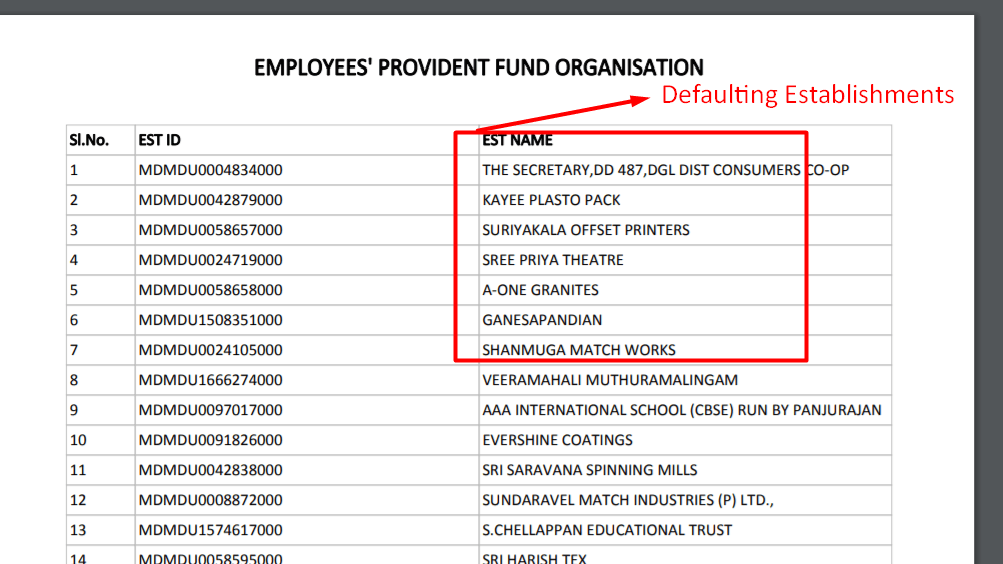Click 'S.CHELLAPPAN EDUCATIONAL TRUST' establishment name
Image resolution: width=1003 pixels, height=564 pixels.
click(606, 531)
